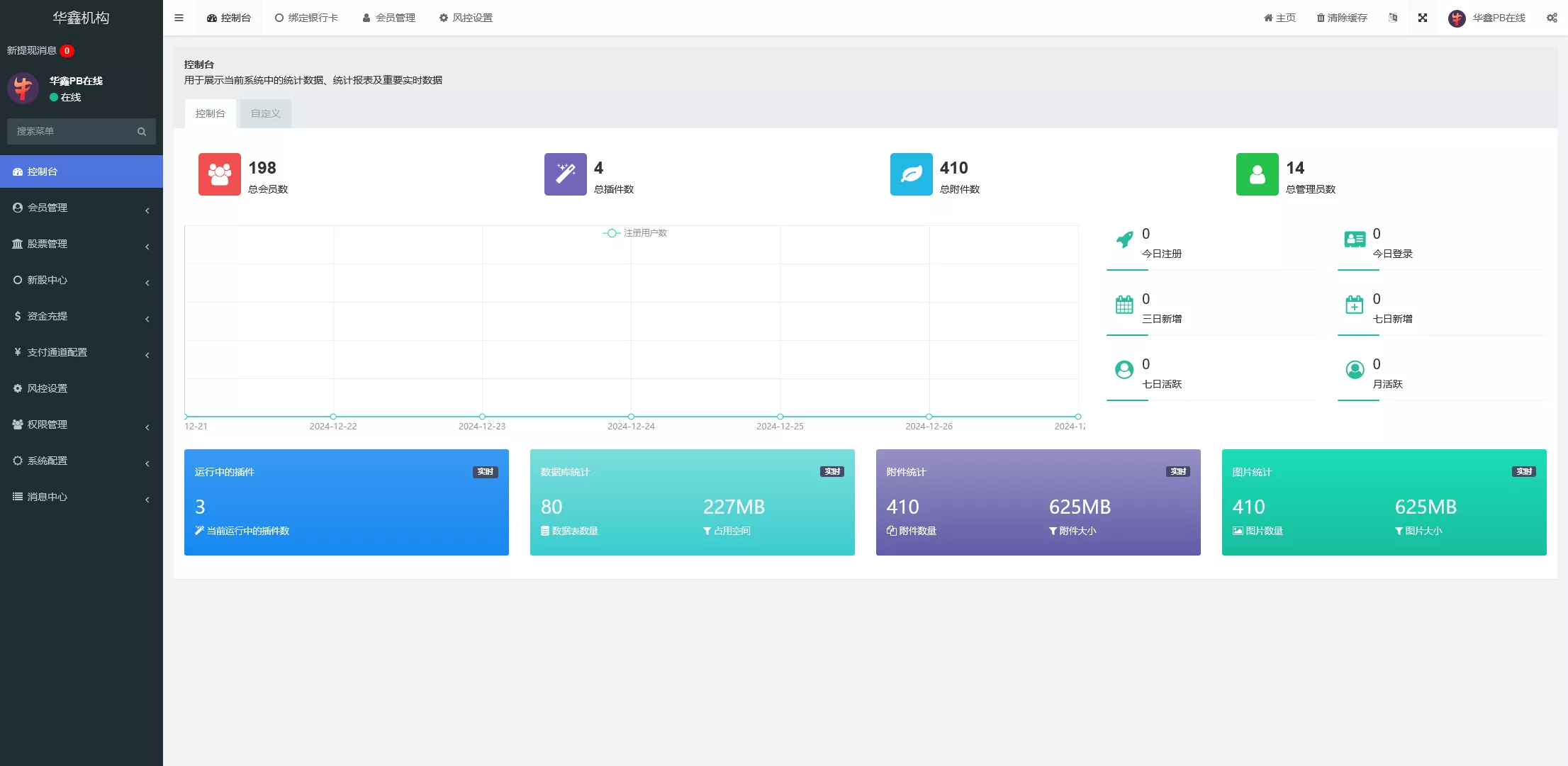Click the green 总管理员数 user icon
Image resolution: width=1568 pixels, height=766 pixels.
click(x=1257, y=174)
